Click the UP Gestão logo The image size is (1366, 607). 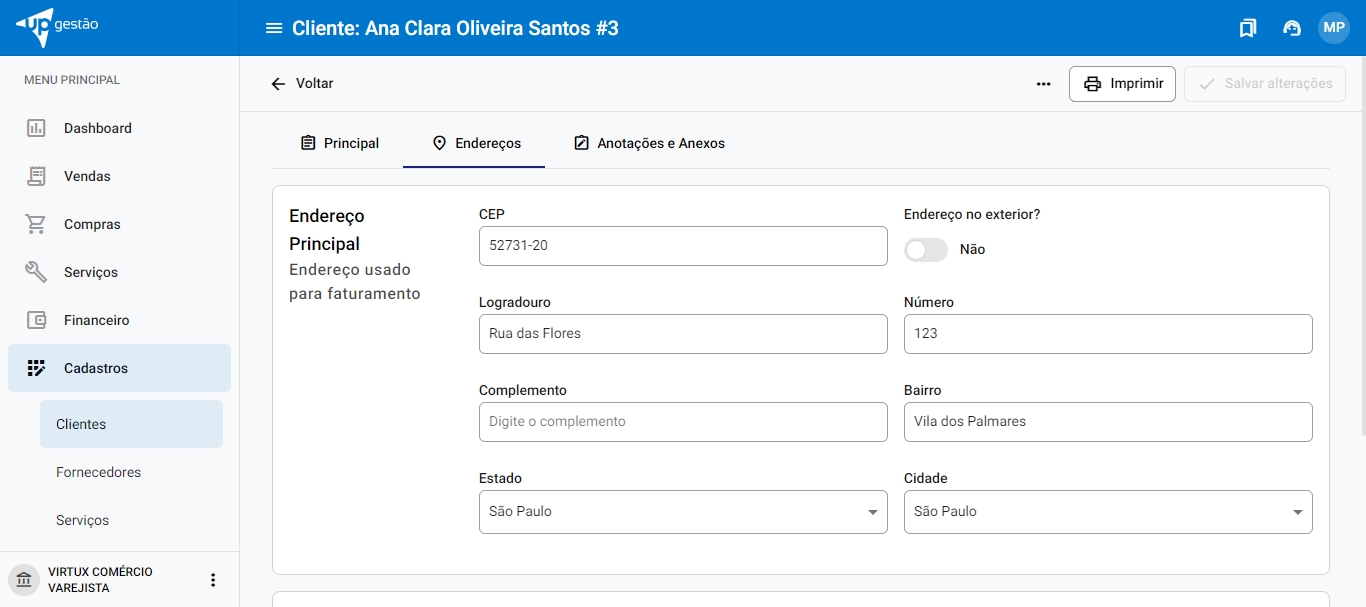[x=58, y=26]
